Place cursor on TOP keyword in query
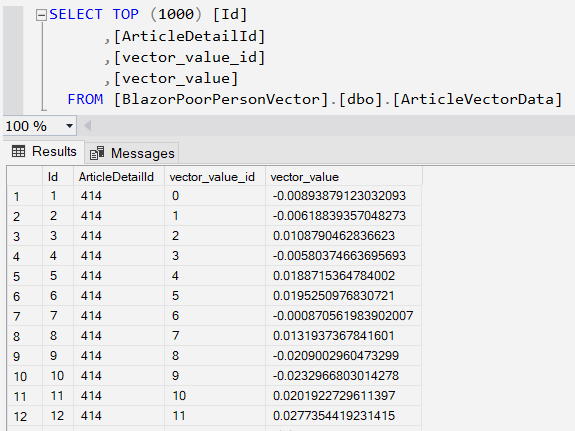 click(x=126, y=15)
